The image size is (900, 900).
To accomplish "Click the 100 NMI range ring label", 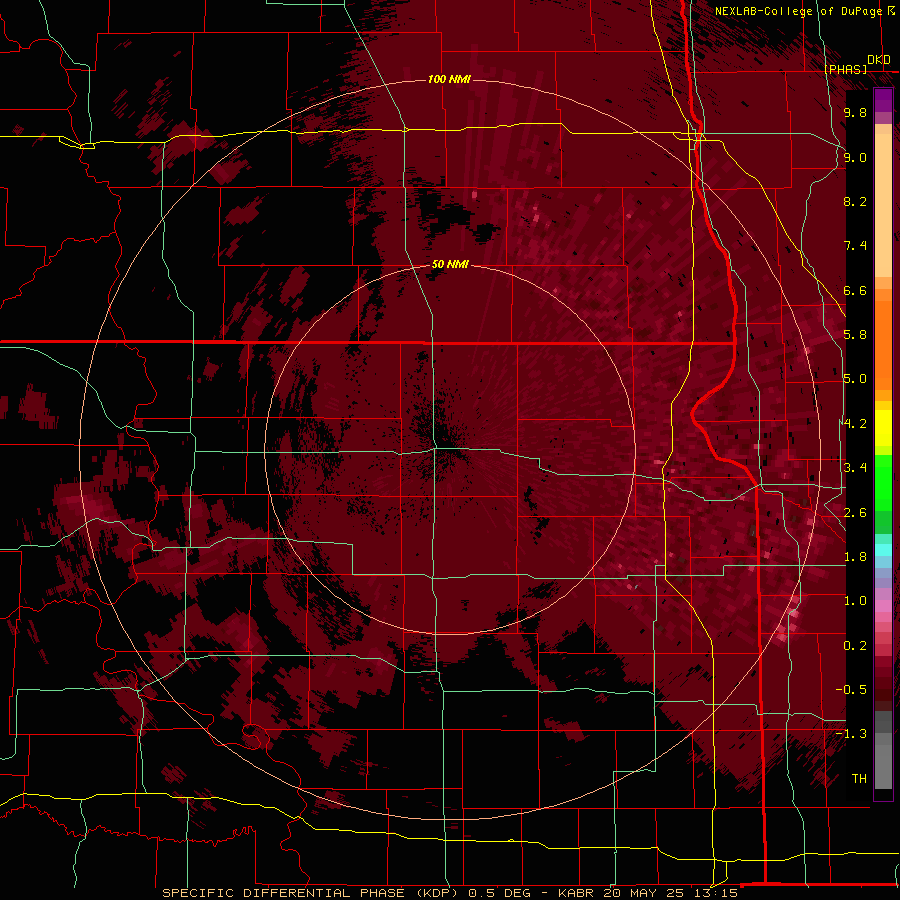I will coord(449,79).
